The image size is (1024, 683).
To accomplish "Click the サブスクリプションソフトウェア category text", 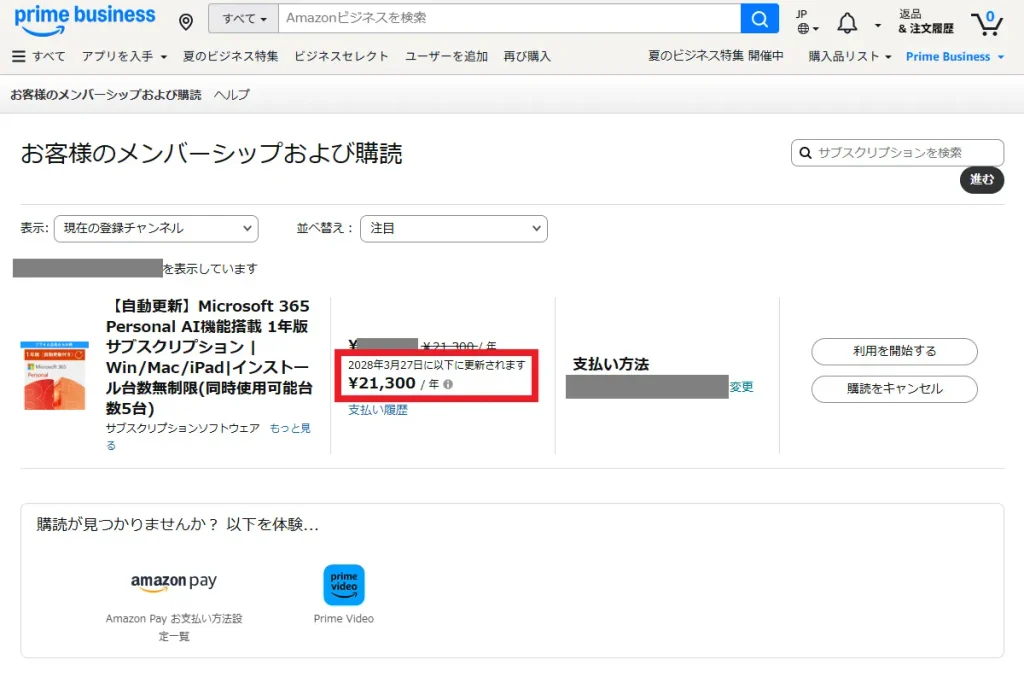I will (183, 428).
